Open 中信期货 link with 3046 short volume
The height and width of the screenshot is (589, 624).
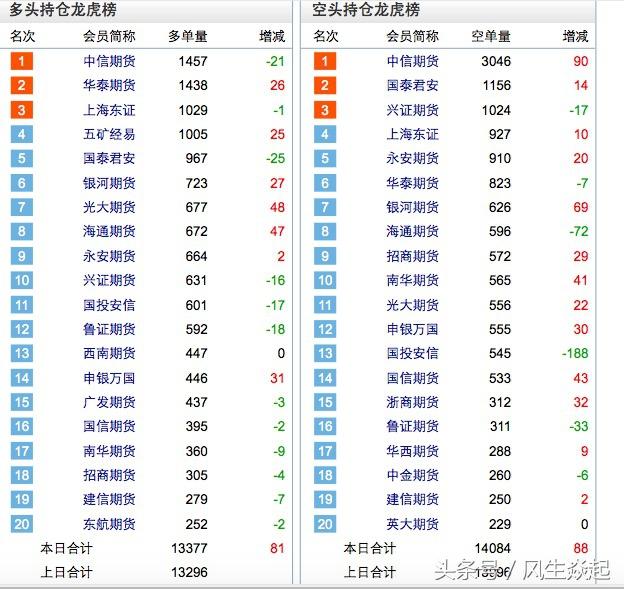tap(412, 61)
